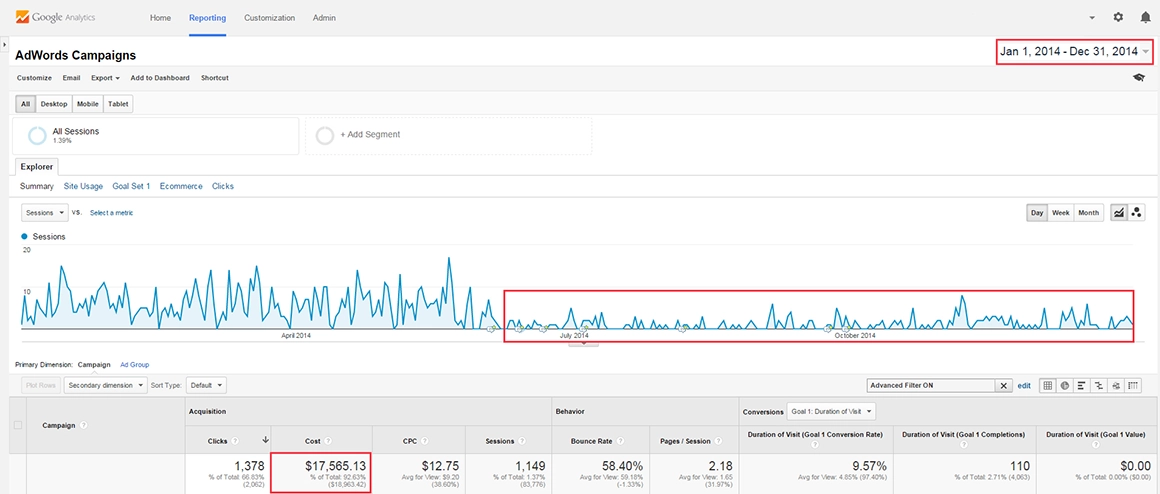Clear the advanced filter with X
The width and height of the screenshot is (1160, 494).
tap(1004, 385)
